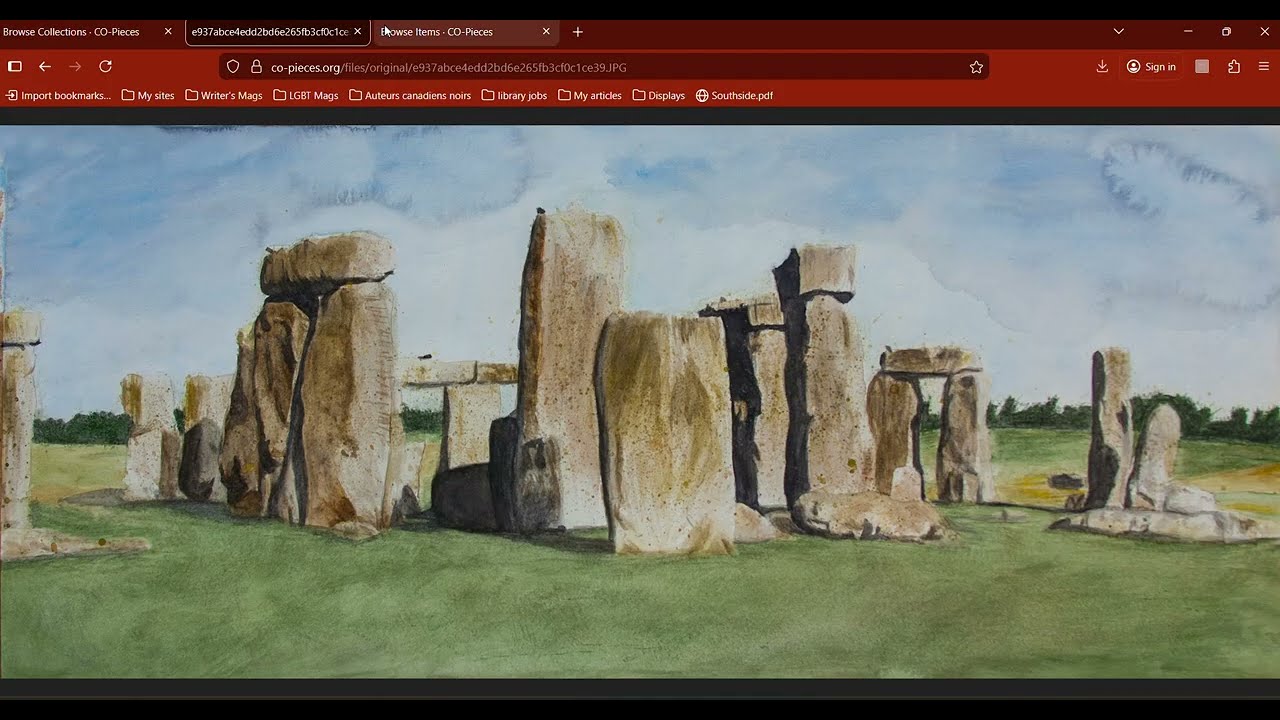Viewport: 1280px width, 720px height.
Task: Open the Downloads panel
Action: tap(1102, 67)
